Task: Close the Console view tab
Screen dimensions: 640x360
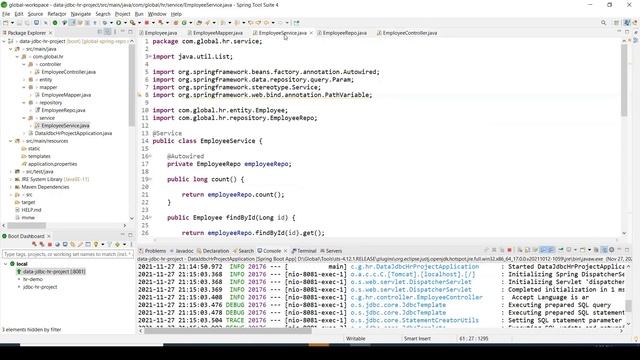Action: click(x=285, y=251)
